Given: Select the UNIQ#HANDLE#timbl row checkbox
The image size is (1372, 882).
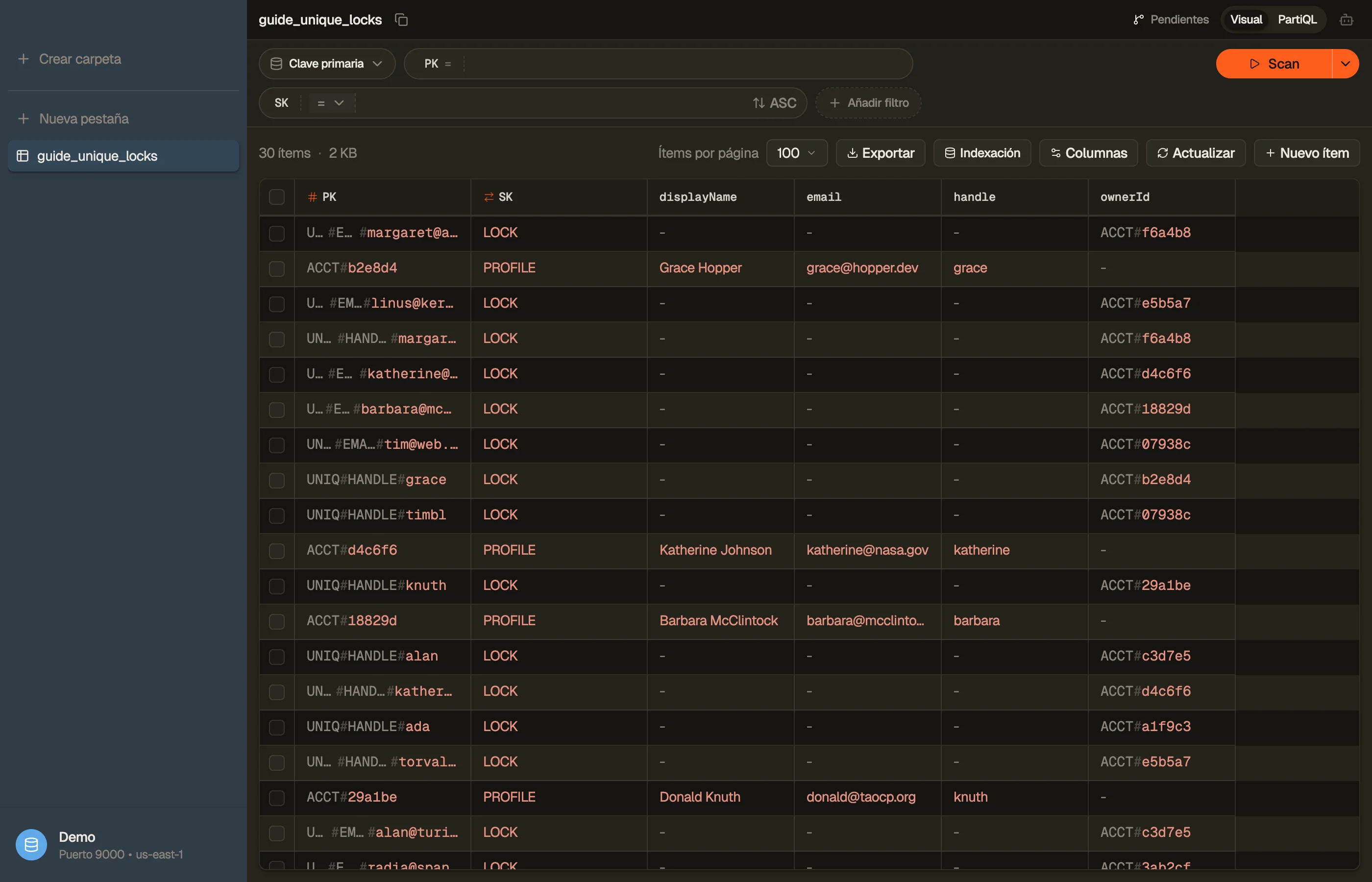Looking at the screenshot, I should [x=276, y=515].
